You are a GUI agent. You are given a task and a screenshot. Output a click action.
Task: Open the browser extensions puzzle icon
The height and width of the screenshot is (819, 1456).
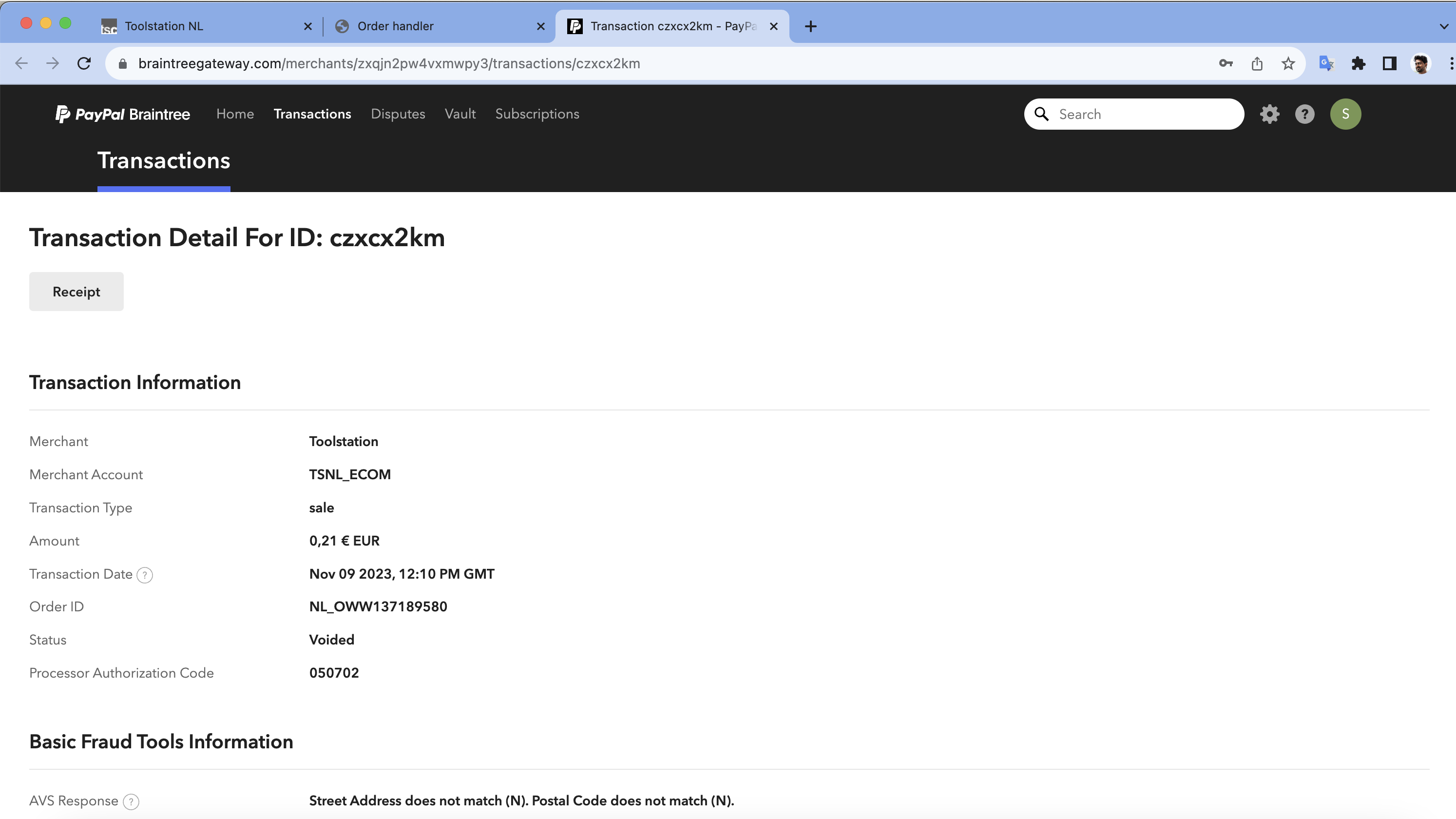coord(1358,63)
